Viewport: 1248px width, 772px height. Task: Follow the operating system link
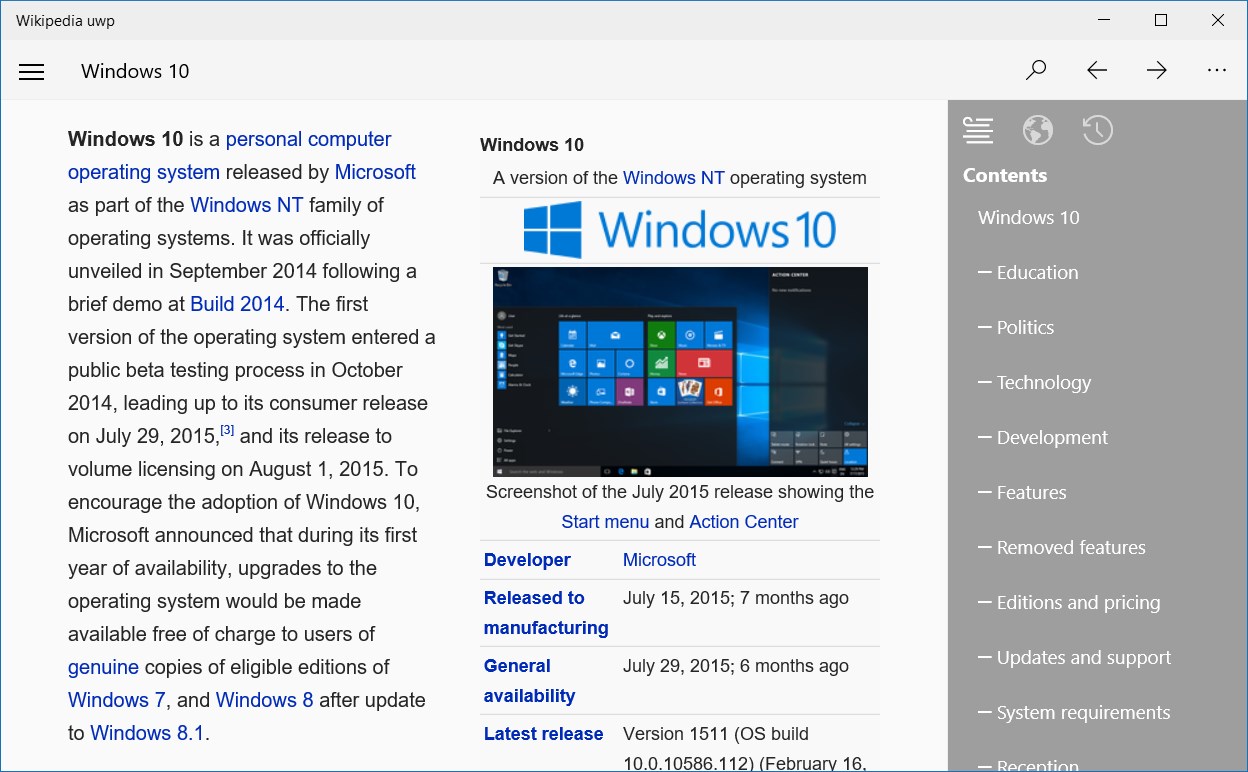(x=144, y=172)
